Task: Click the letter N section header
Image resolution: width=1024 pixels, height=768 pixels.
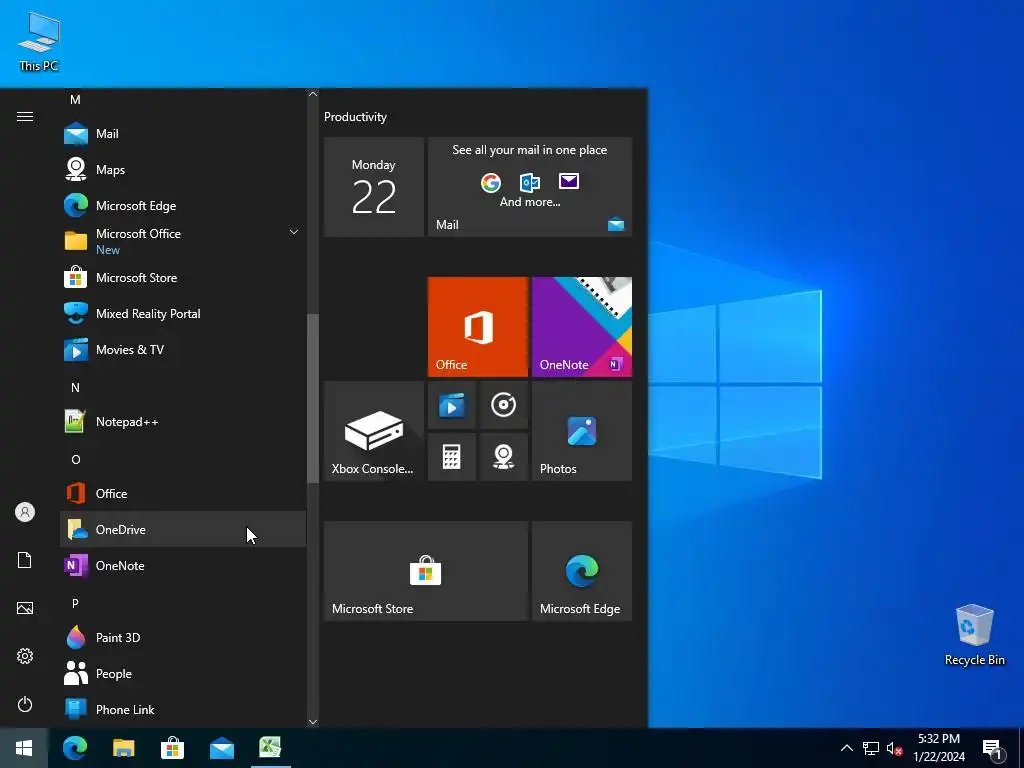Action: click(x=75, y=388)
